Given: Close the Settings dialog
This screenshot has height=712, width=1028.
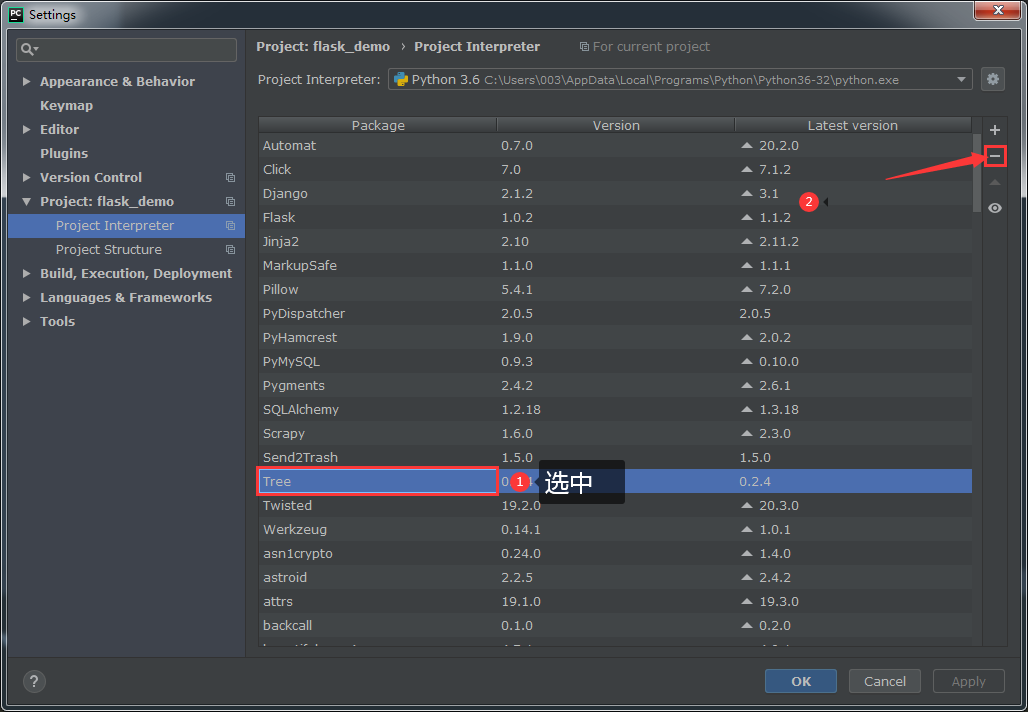Looking at the screenshot, I should click(998, 10).
